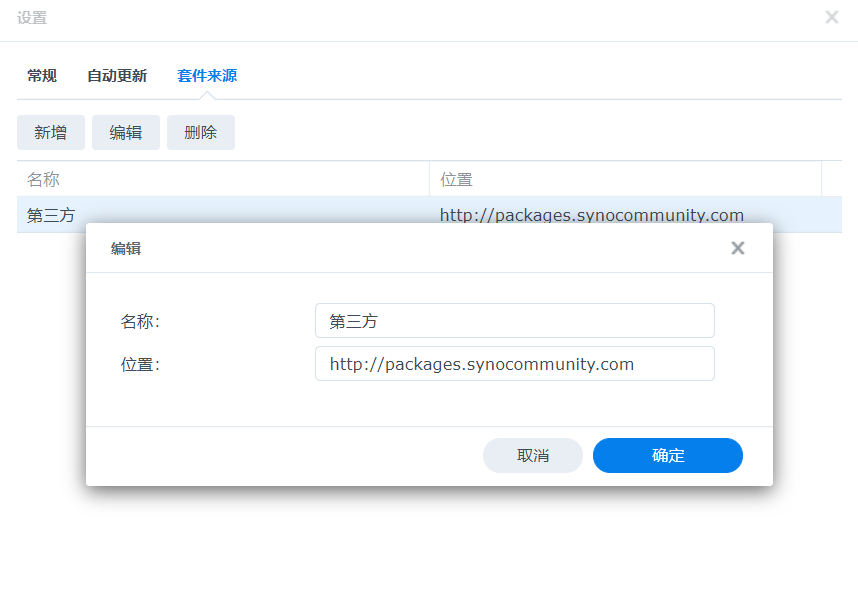The width and height of the screenshot is (858, 590).
Task: Click the 新增 button
Action: pyautogui.click(x=51, y=132)
